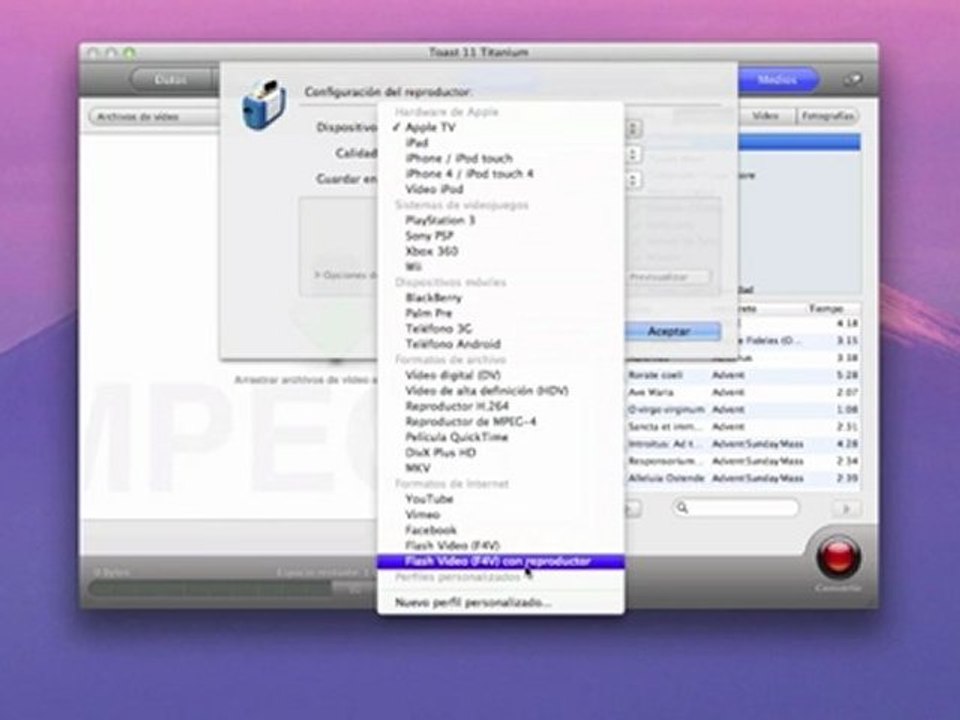The width and height of the screenshot is (960, 720).
Task: Select the Ave Maria track row
Action: tap(742, 392)
